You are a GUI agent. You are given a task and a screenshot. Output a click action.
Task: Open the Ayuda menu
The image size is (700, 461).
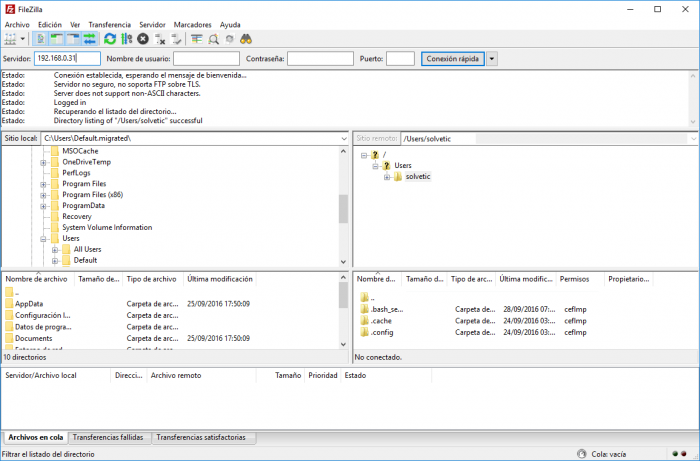[230, 25]
